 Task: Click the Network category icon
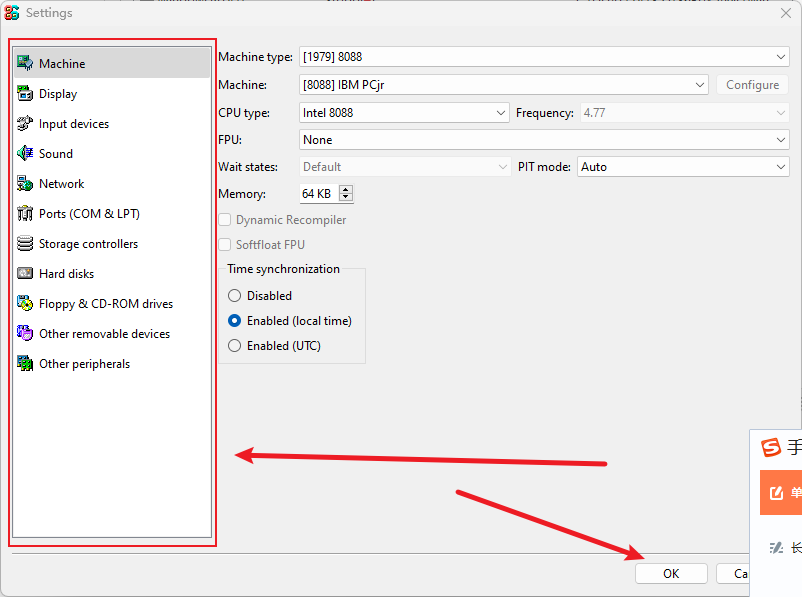pos(25,184)
